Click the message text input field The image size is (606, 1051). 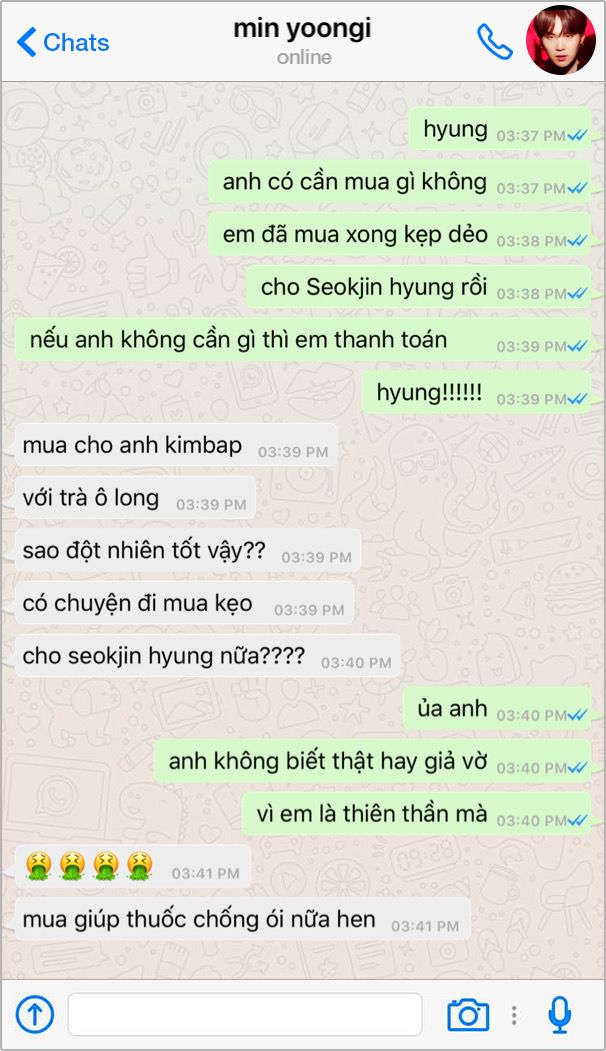(245, 1015)
